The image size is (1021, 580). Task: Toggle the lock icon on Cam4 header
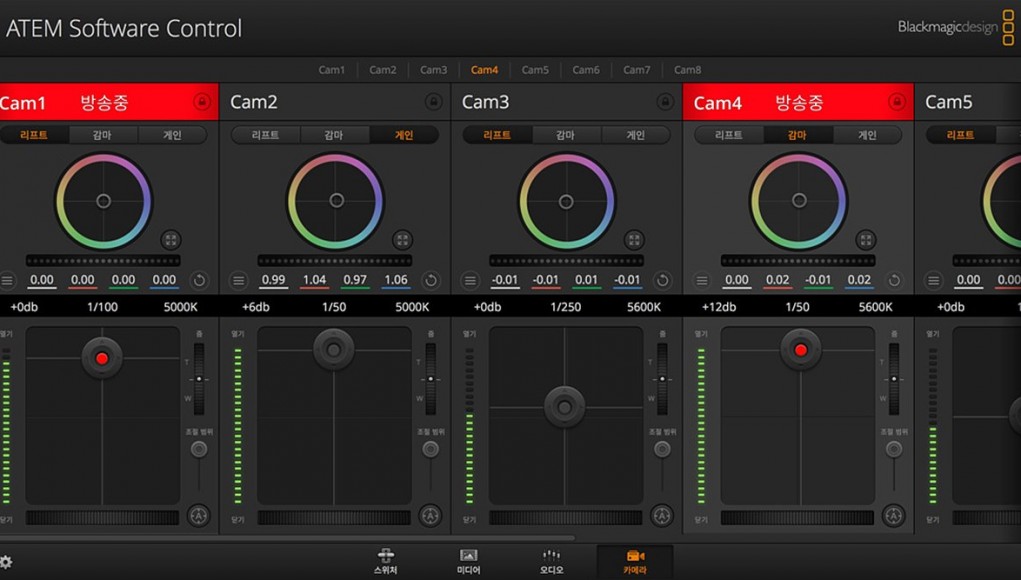[x=897, y=102]
